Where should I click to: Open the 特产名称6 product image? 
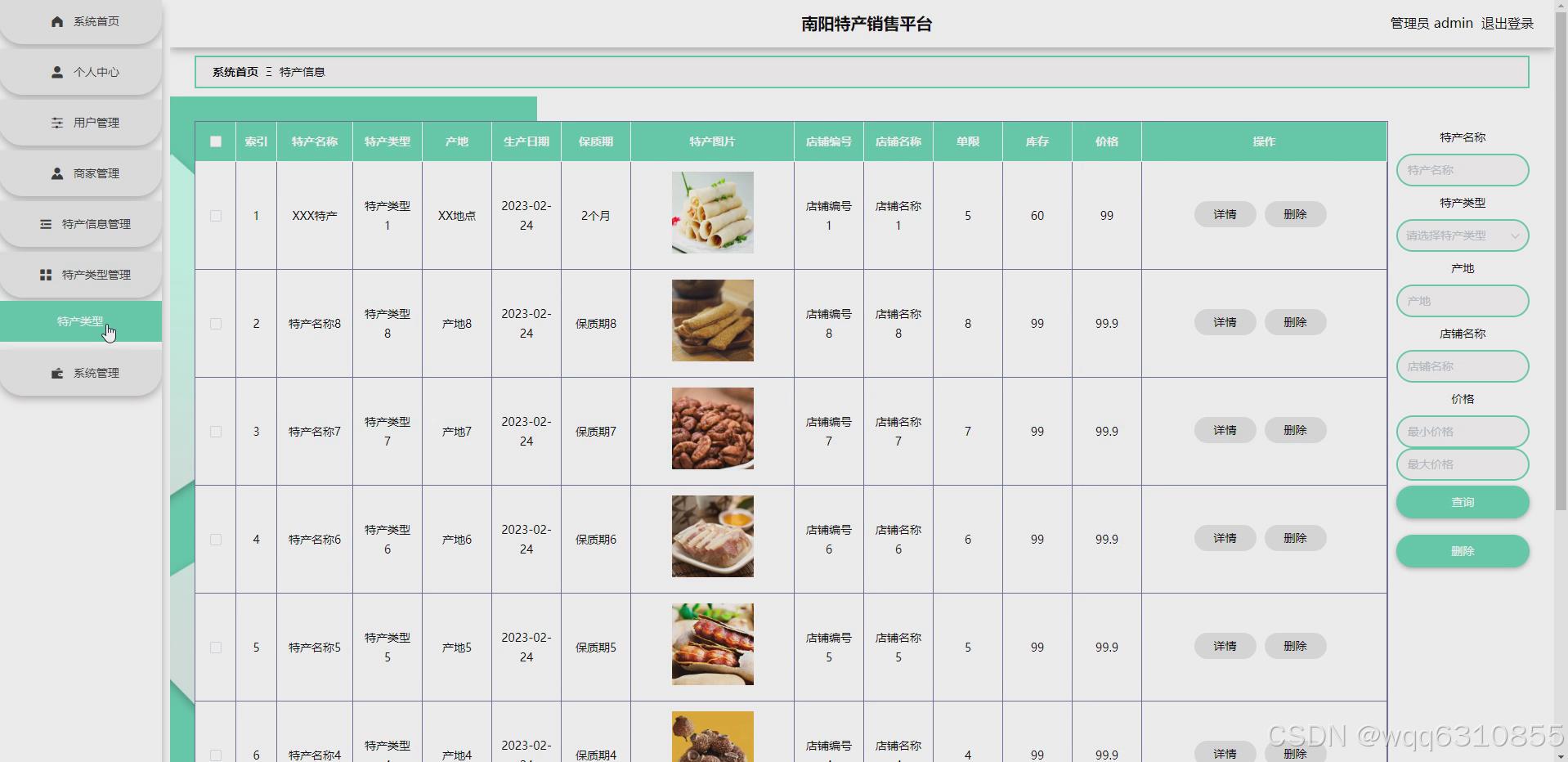point(713,536)
